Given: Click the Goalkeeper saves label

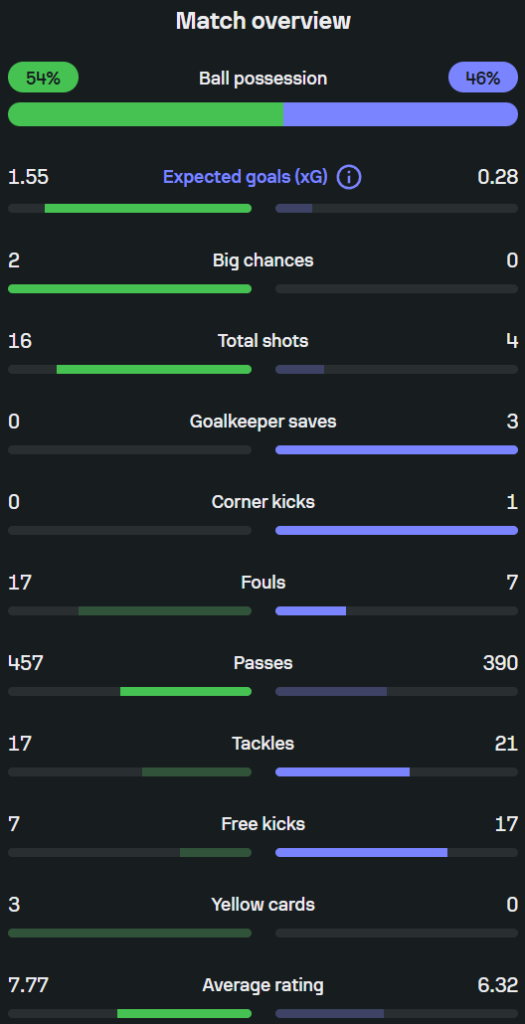Looking at the screenshot, I should click(x=263, y=421).
